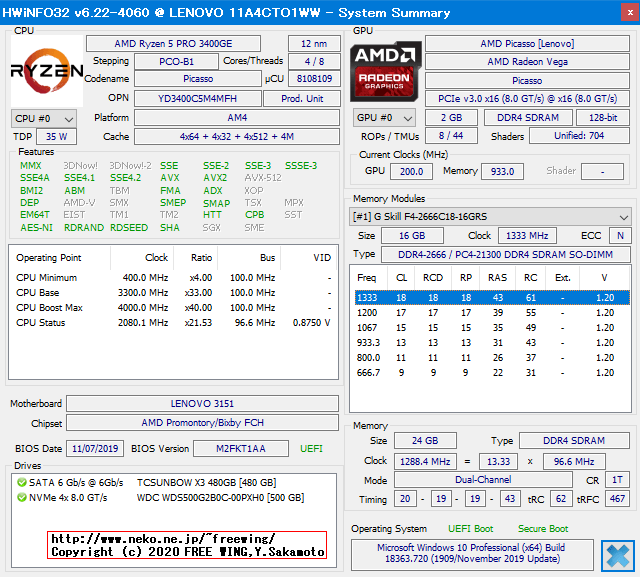Click the green check icon for NVMe drive

pos(21,497)
